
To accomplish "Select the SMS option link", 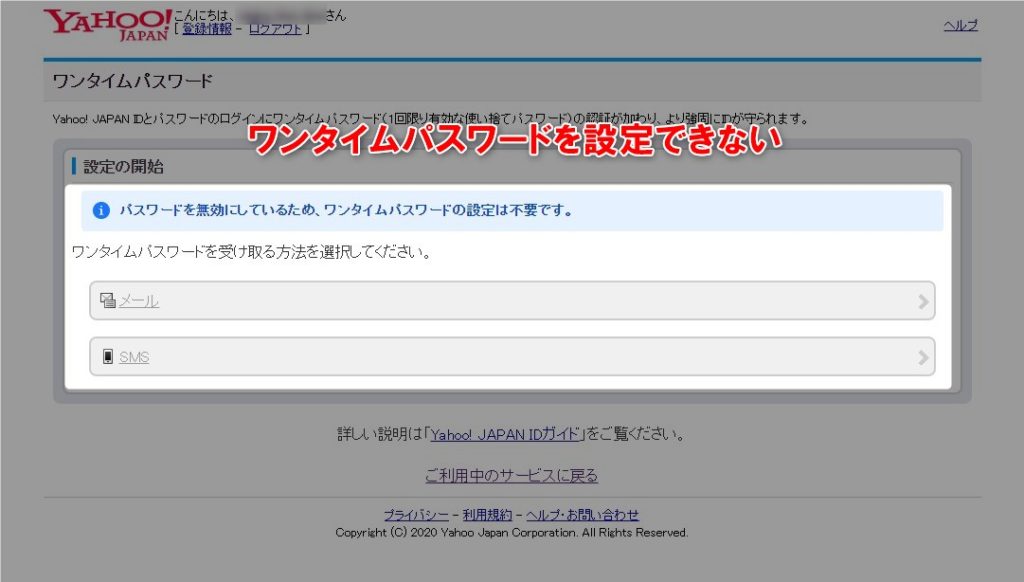I will click(x=134, y=357).
